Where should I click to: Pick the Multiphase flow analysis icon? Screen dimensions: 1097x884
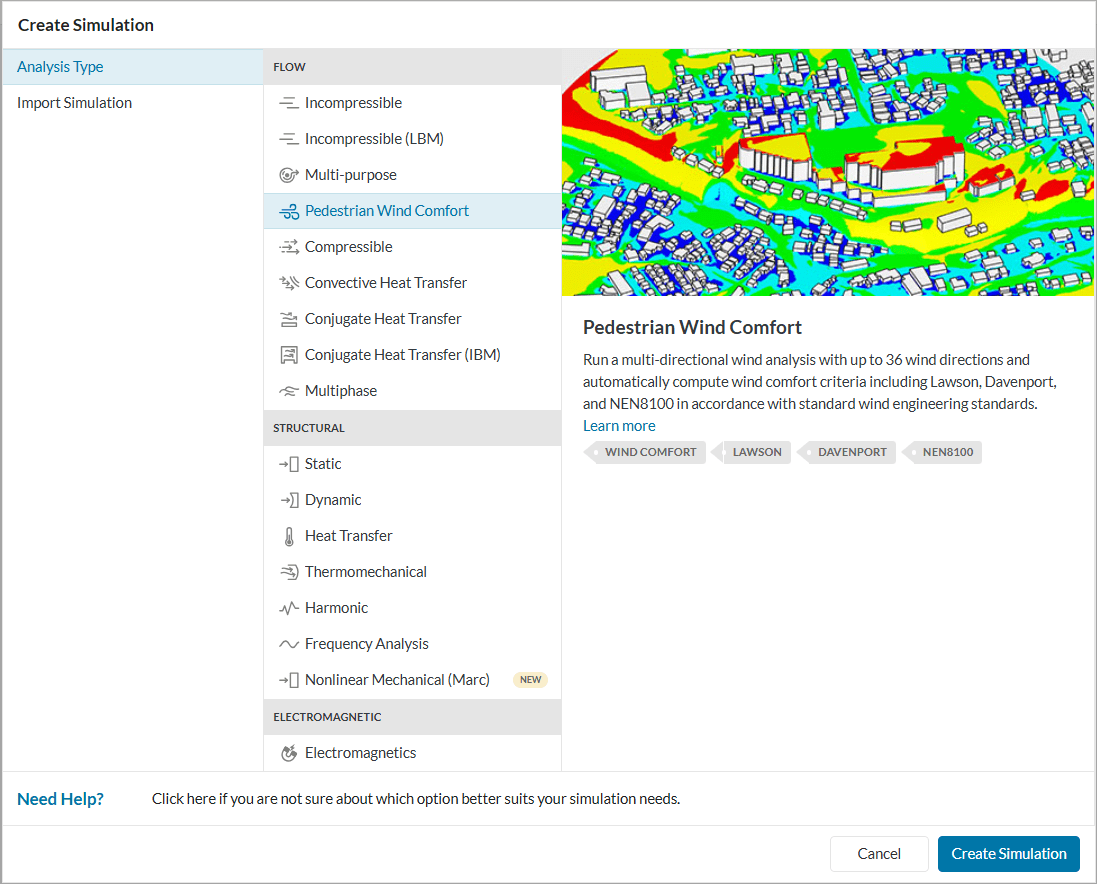click(288, 390)
